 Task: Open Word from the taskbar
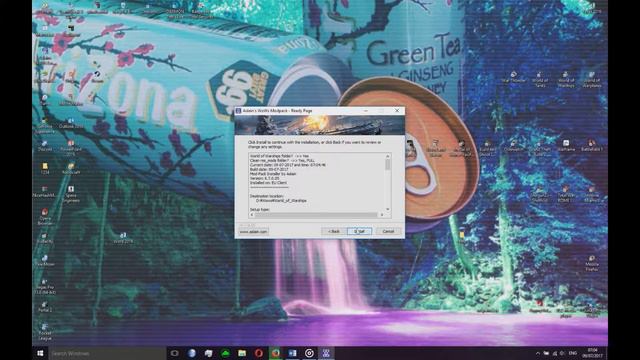click(292, 353)
